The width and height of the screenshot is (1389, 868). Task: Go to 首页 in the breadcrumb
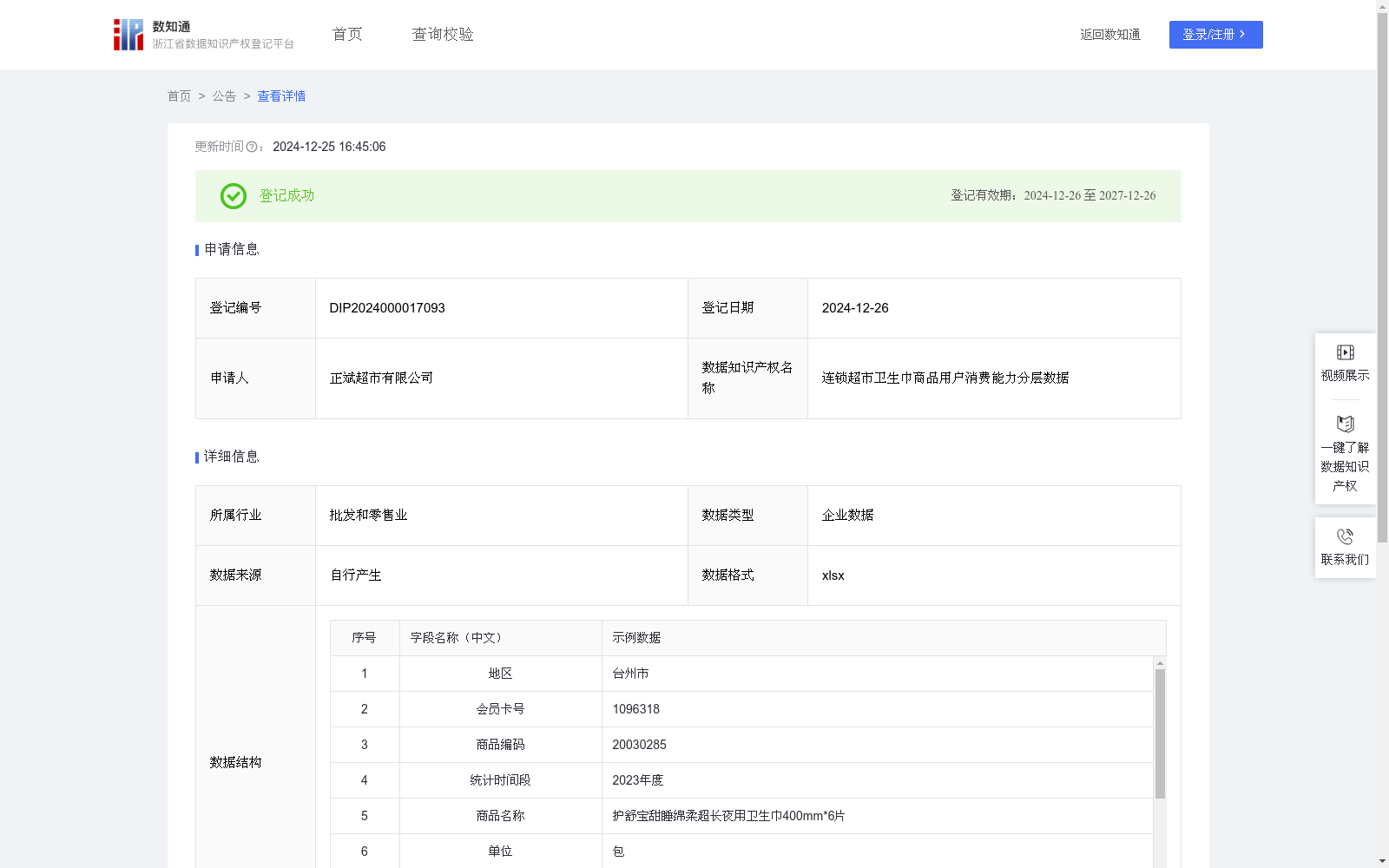[x=179, y=96]
